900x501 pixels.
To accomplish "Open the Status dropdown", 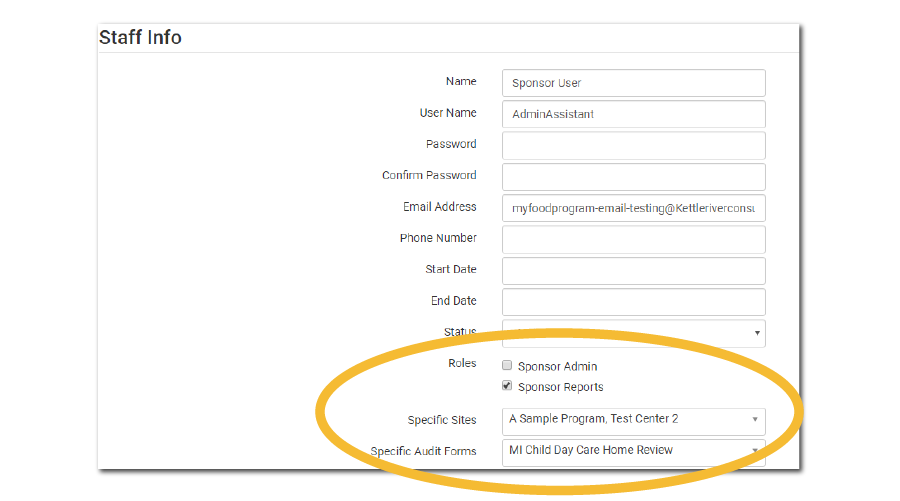I will tap(633, 332).
